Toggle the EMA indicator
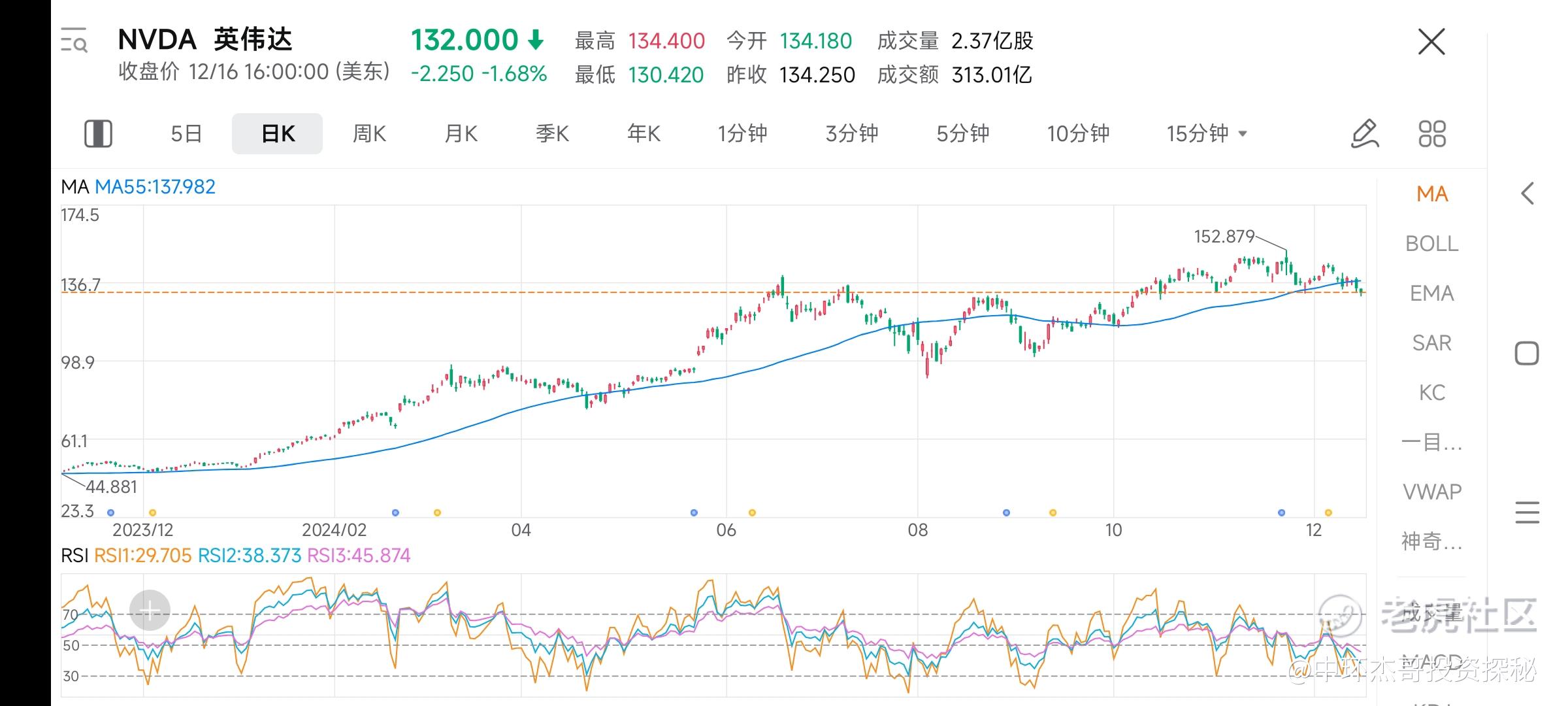The image size is (1568, 706). (x=1431, y=294)
